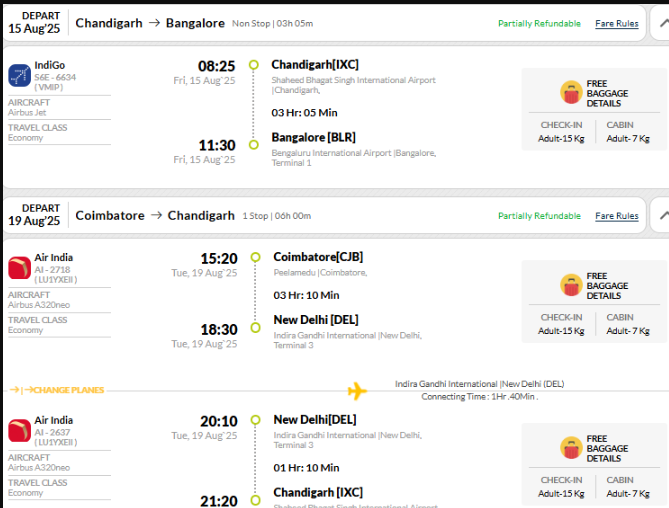669x508 pixels.
Task: Select the Coimbatore → Chandigarh route heading
Action: point(155,215)
